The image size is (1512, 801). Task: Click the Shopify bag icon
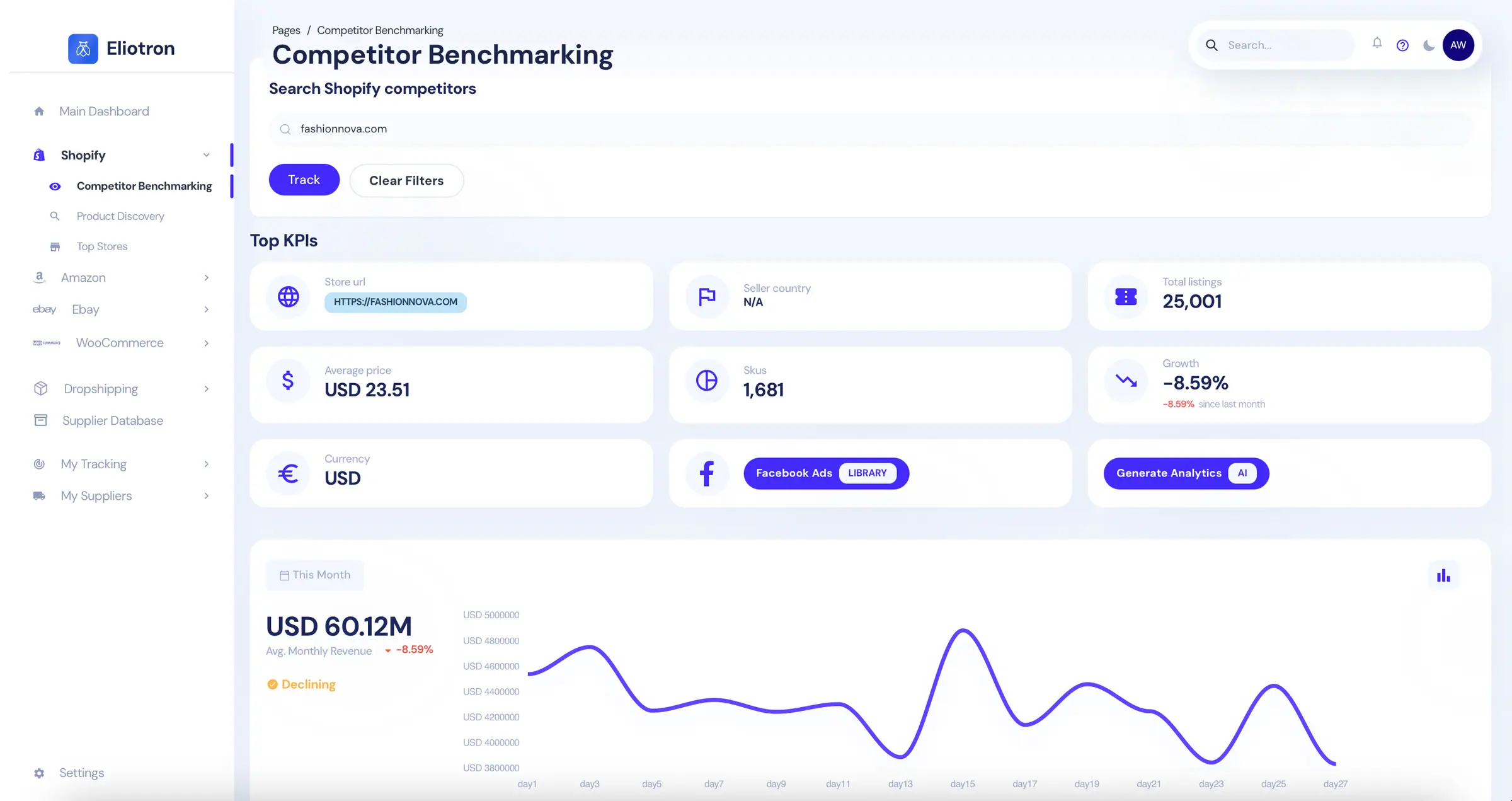[39, 155]
